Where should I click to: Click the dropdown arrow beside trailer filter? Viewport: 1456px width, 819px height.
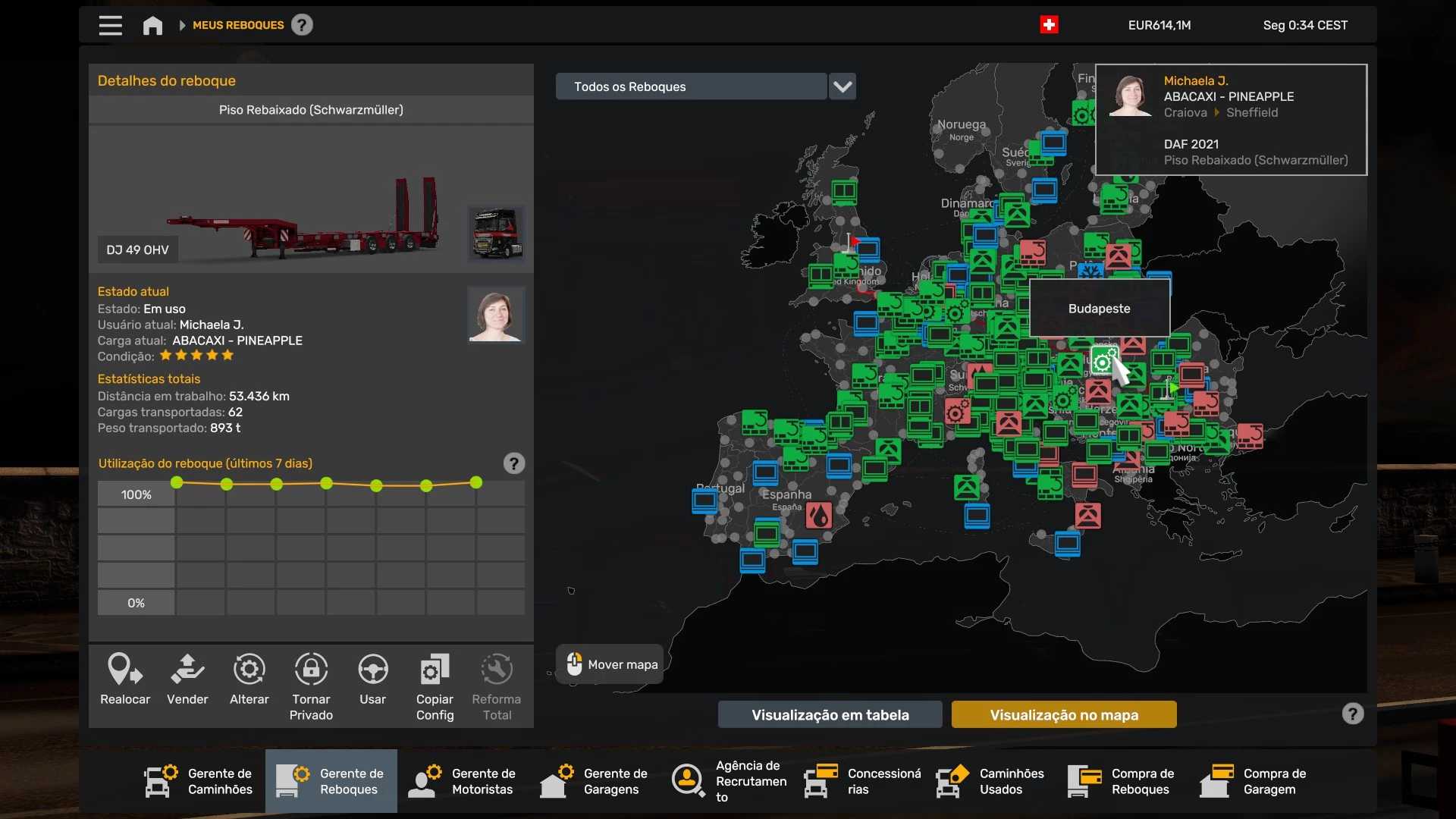tap(843, 86)
